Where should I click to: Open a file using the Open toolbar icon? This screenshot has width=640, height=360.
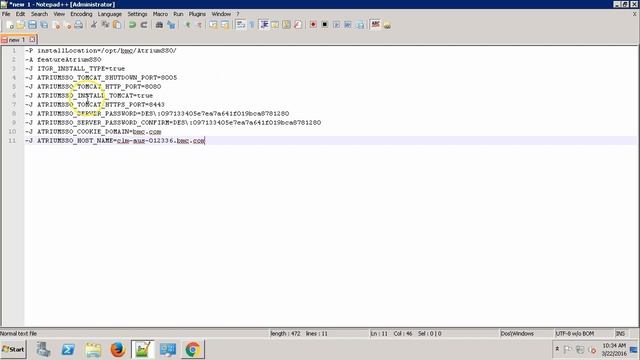(20, 25)
